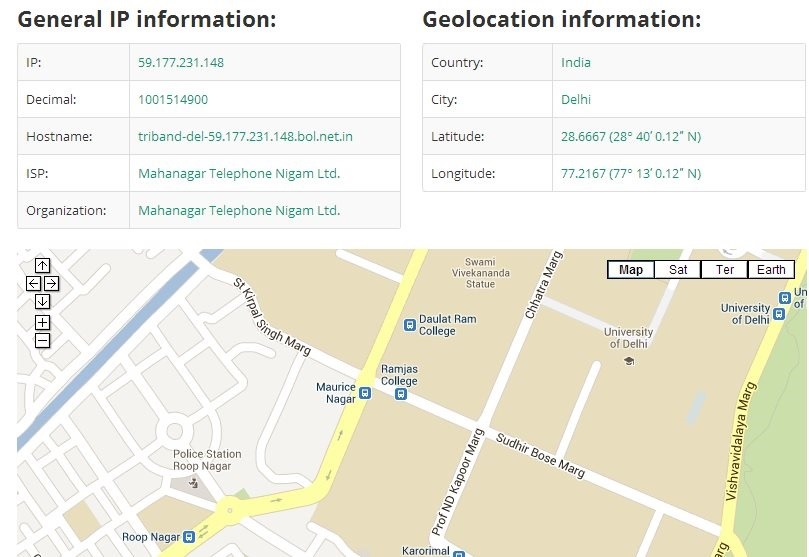The width and height of the screenshot is (809, 557).
Task: Pan the map up with the arrow
Action: 42,266
